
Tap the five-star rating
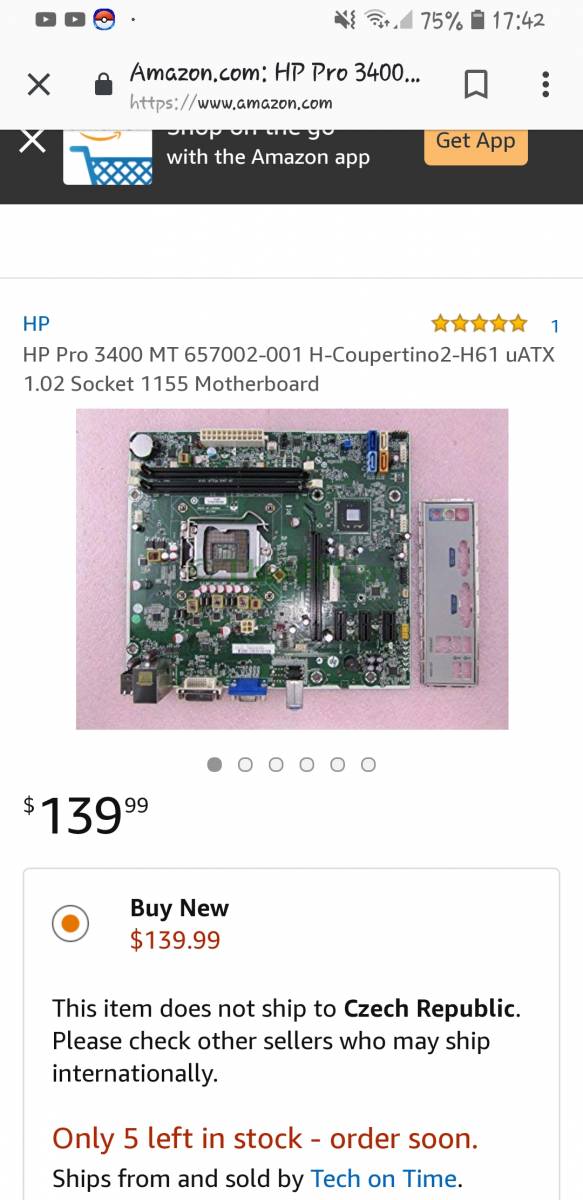(479, 323)
